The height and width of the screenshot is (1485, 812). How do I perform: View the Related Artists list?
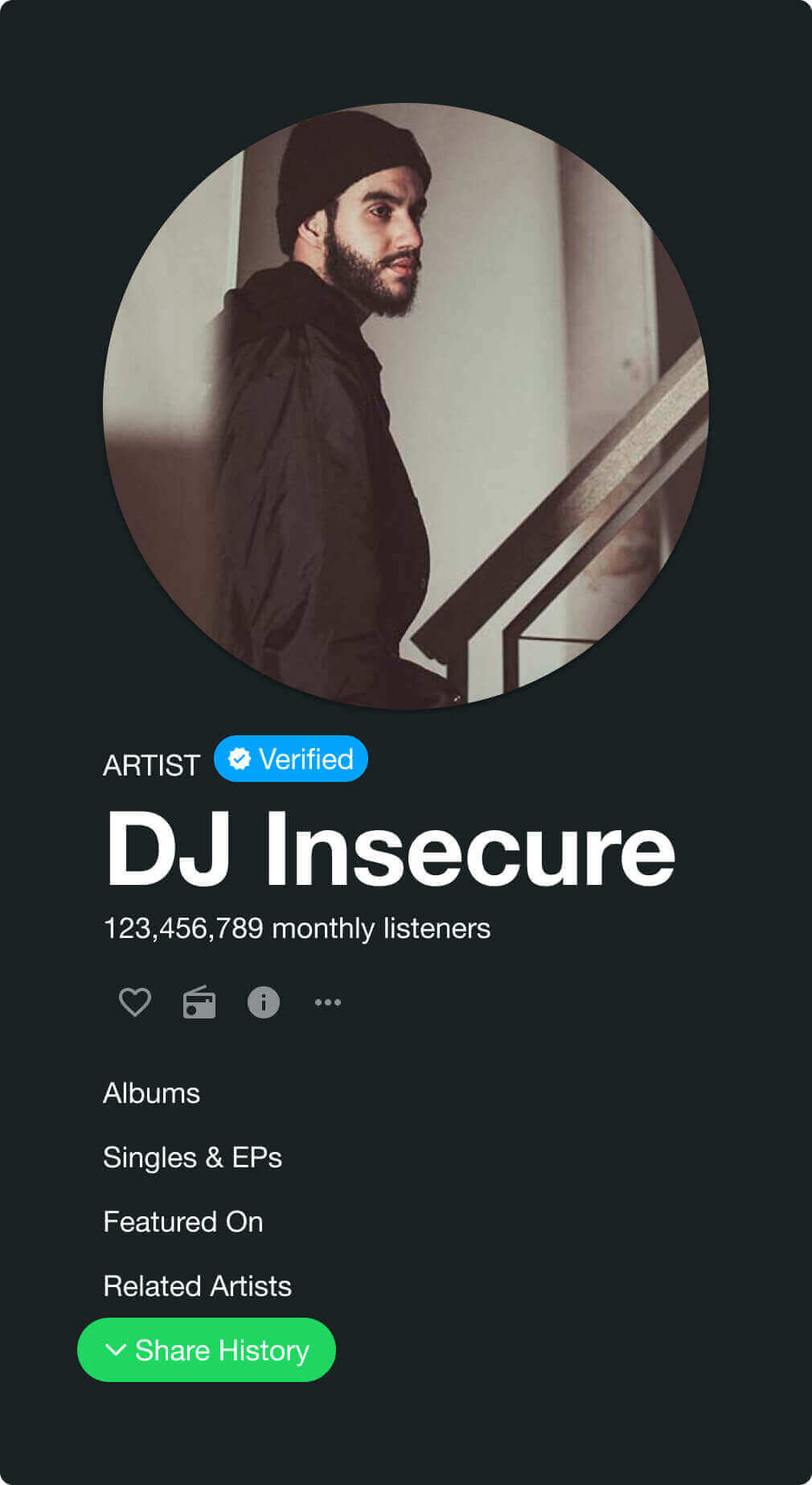198,1286
